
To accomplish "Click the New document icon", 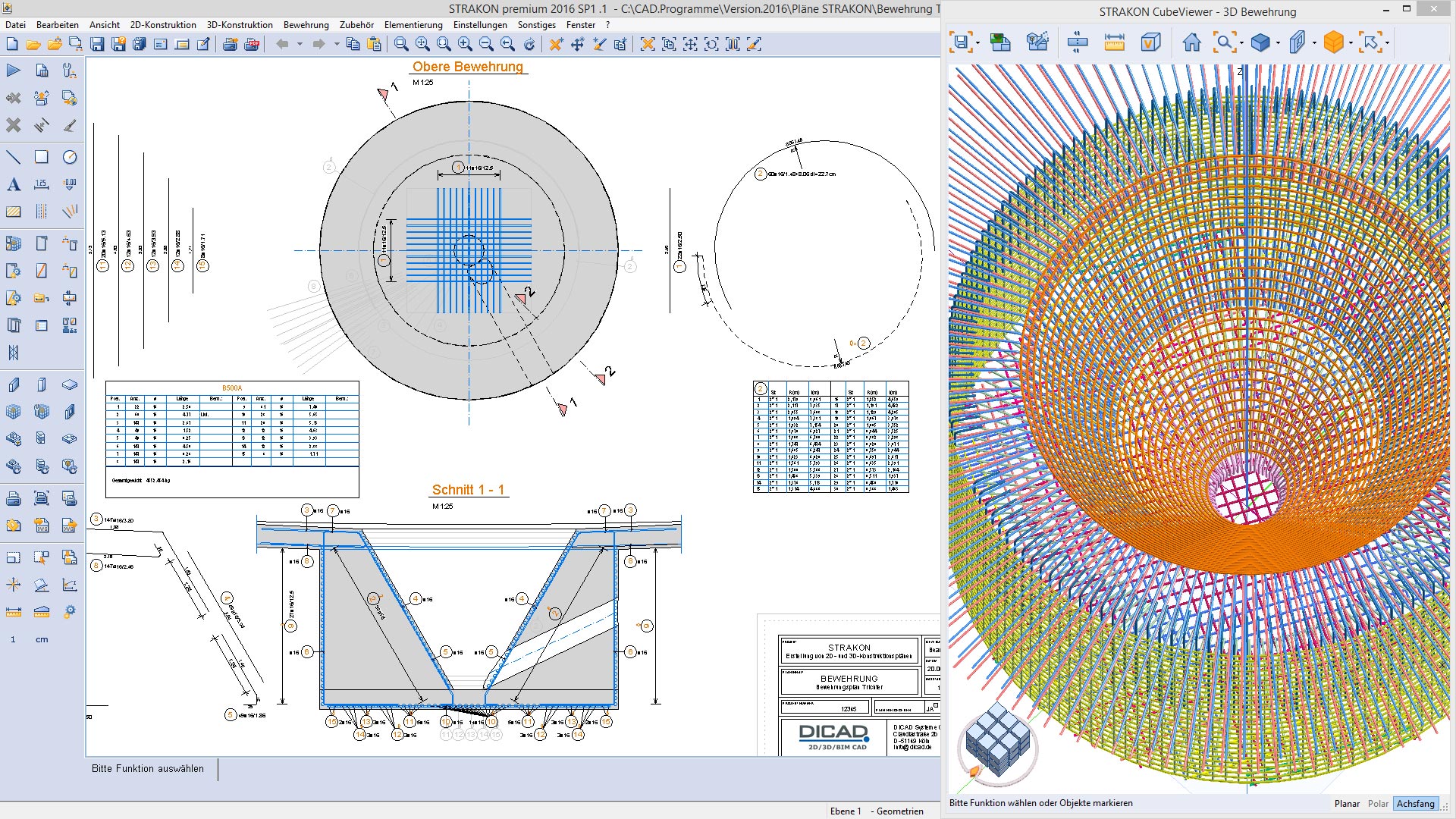I will [12, 45].
